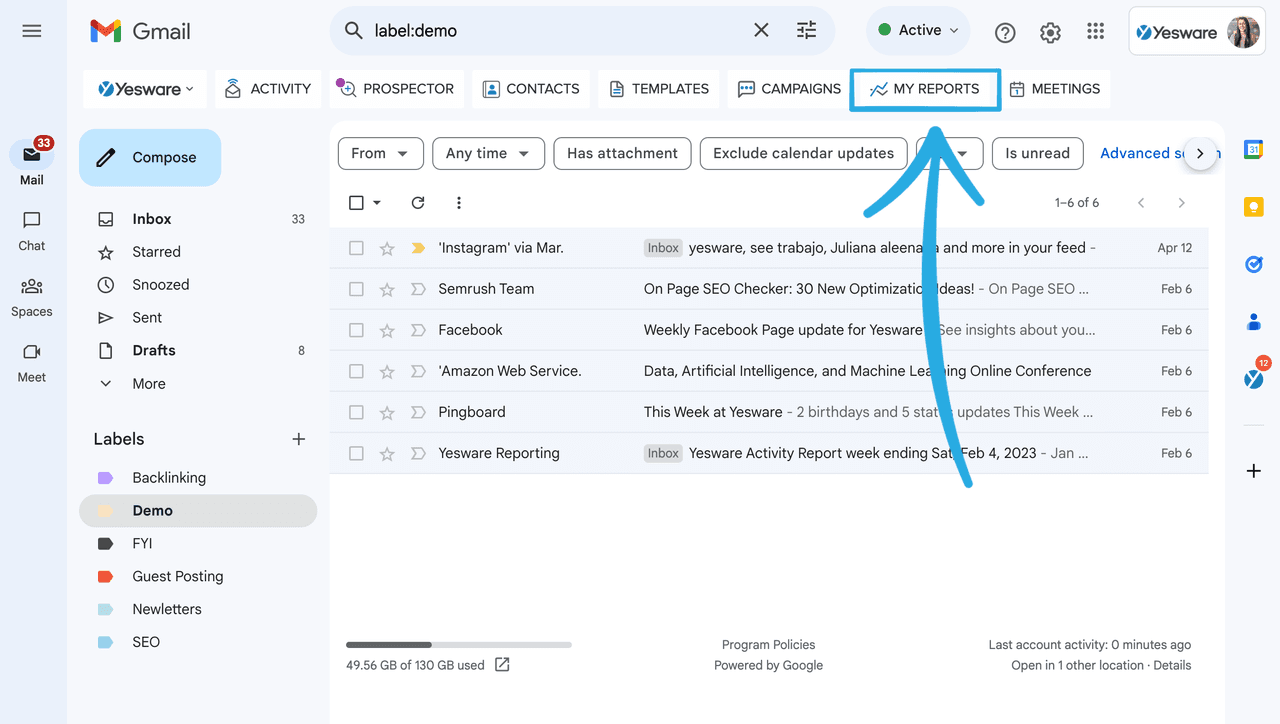Click the create new label plus icon
Viewport: 1280px width, 724px height.
pos(298,439)
